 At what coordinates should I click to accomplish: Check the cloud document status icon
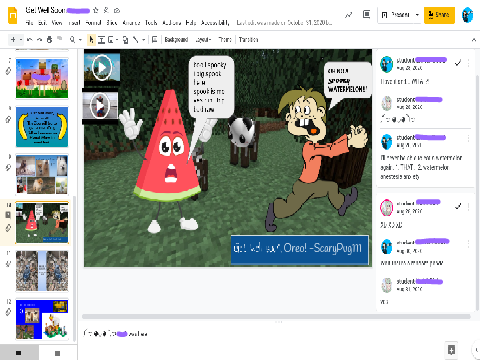coord(117,10)
